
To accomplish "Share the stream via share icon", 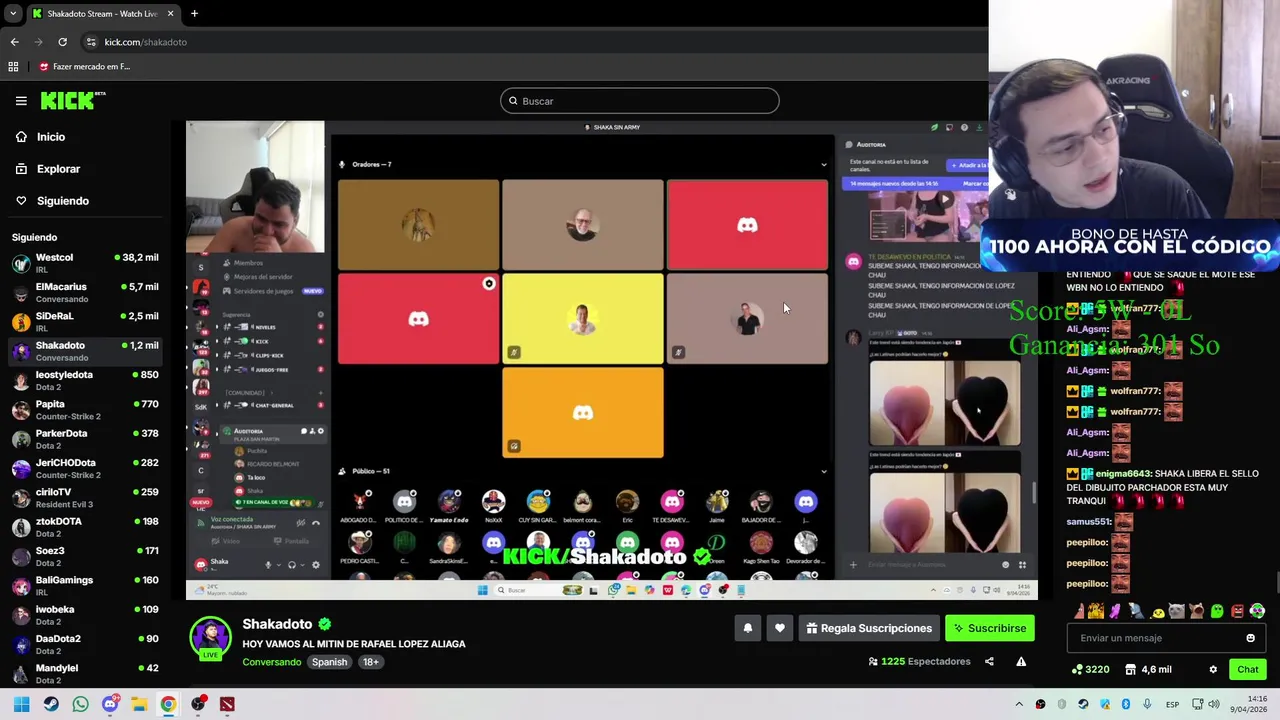I will (x=989, y=661).
